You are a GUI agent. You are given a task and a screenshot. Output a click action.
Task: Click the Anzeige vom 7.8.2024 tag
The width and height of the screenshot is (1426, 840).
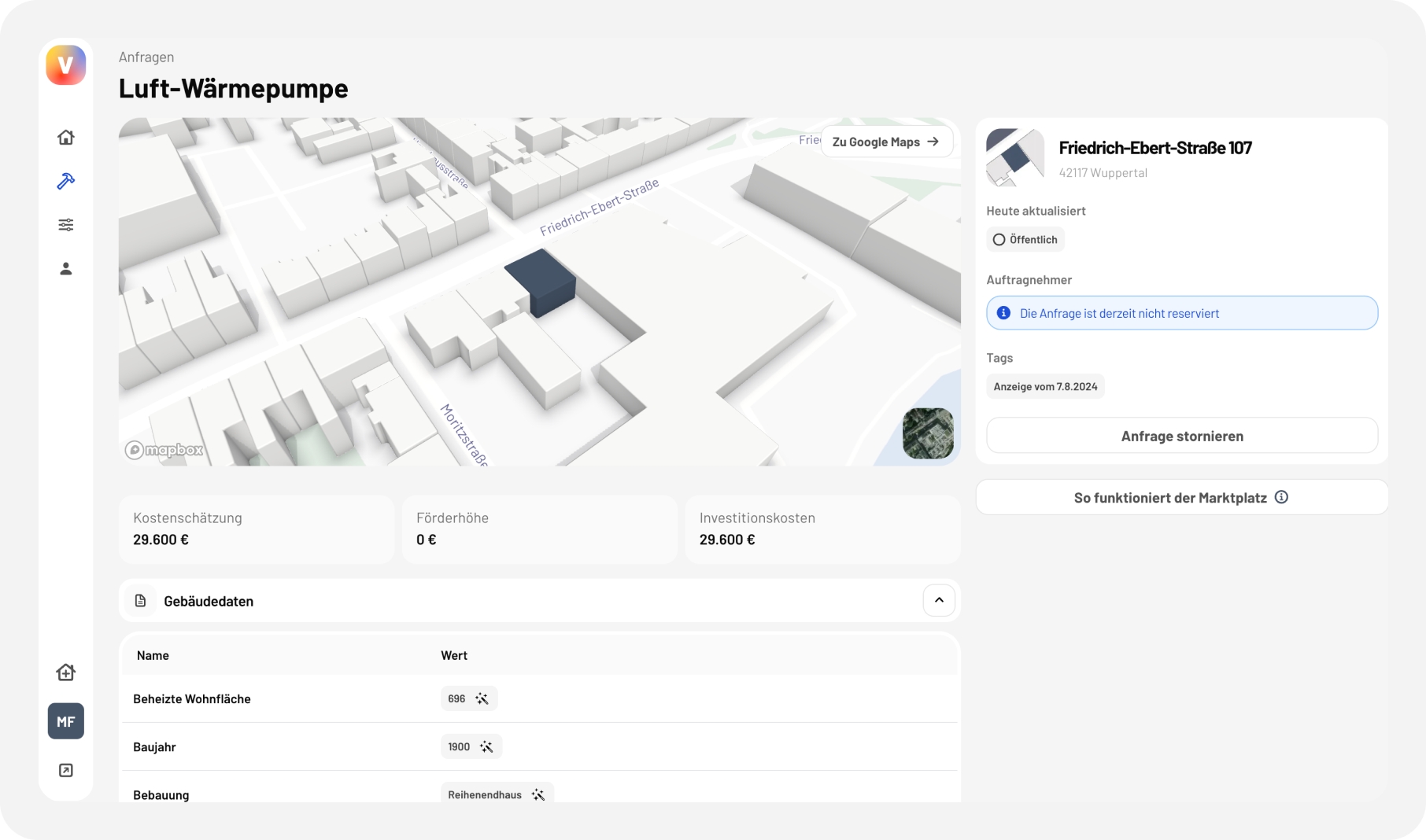1045,386
